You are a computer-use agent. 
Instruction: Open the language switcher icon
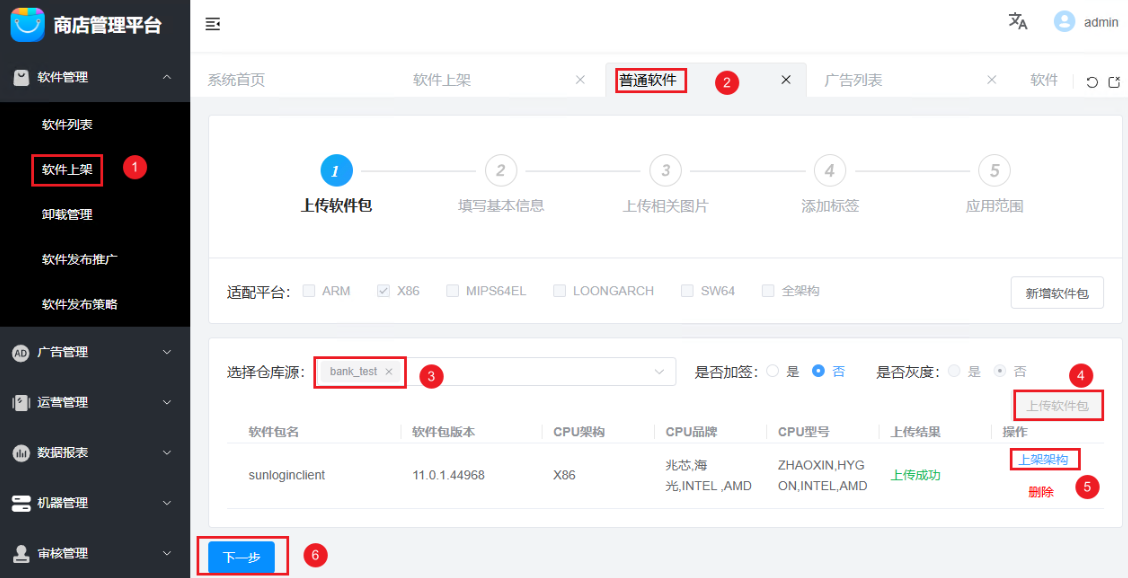click(1017, 22)
